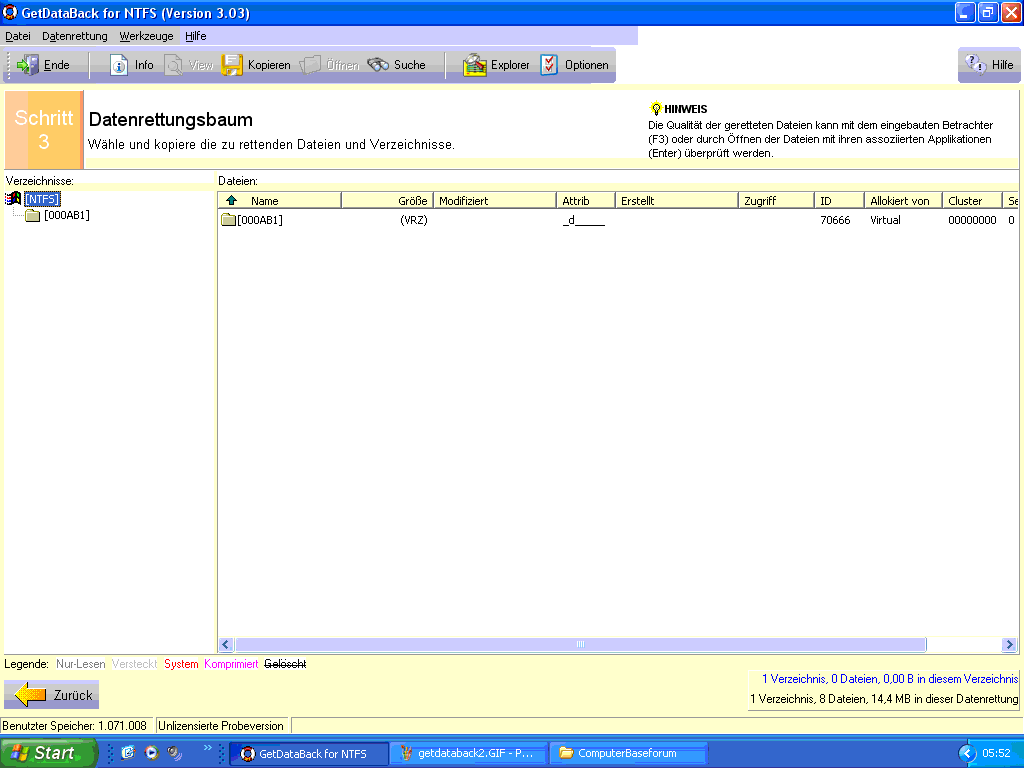Click the Zurück back button

click(52, 695)
